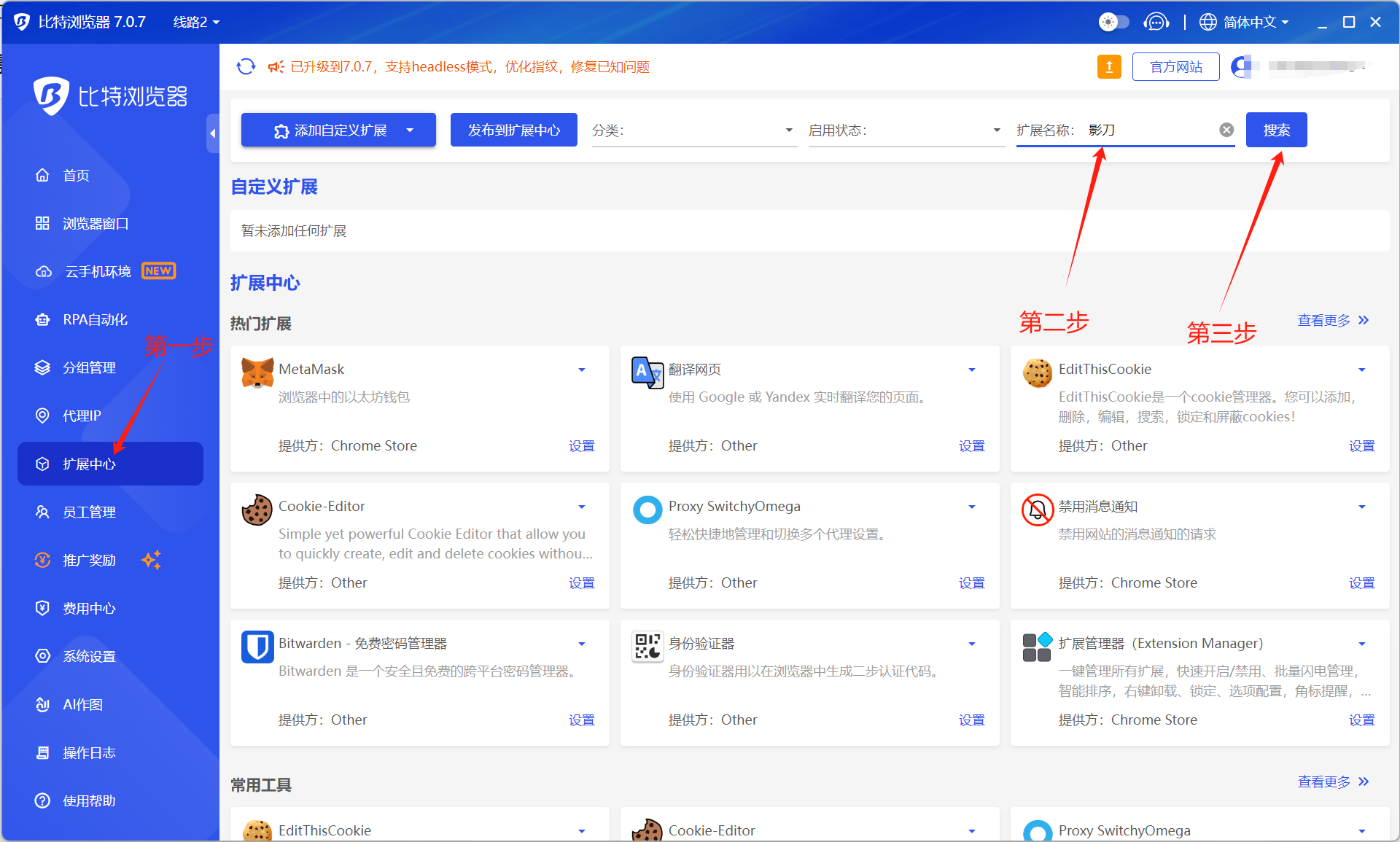Expand the MetaMask card dropdown arrow
Image resolution: width=1400 pixels, height=842 pixels.
click(582, 370)
